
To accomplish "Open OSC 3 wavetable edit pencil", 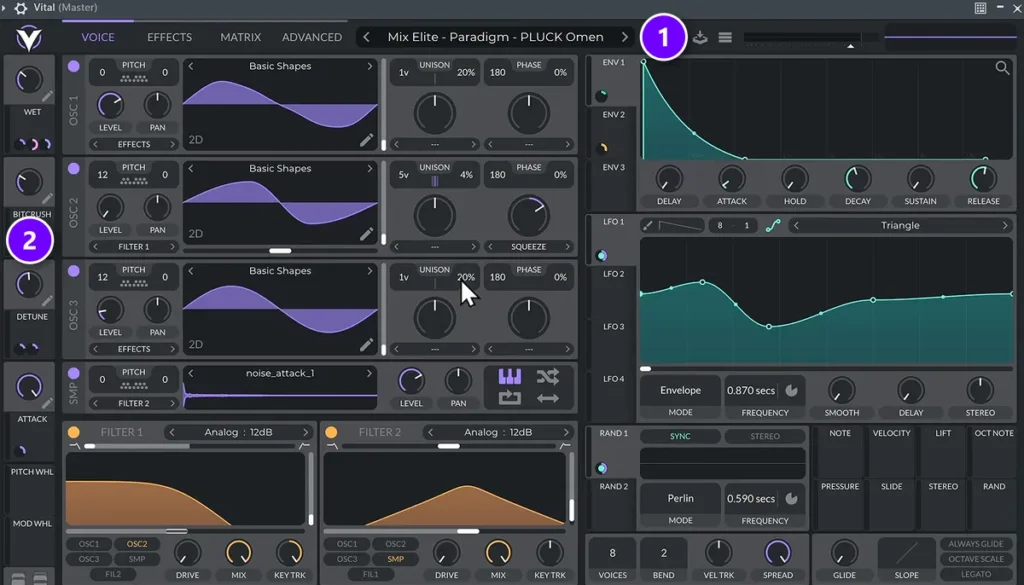I will click(366, 345).
